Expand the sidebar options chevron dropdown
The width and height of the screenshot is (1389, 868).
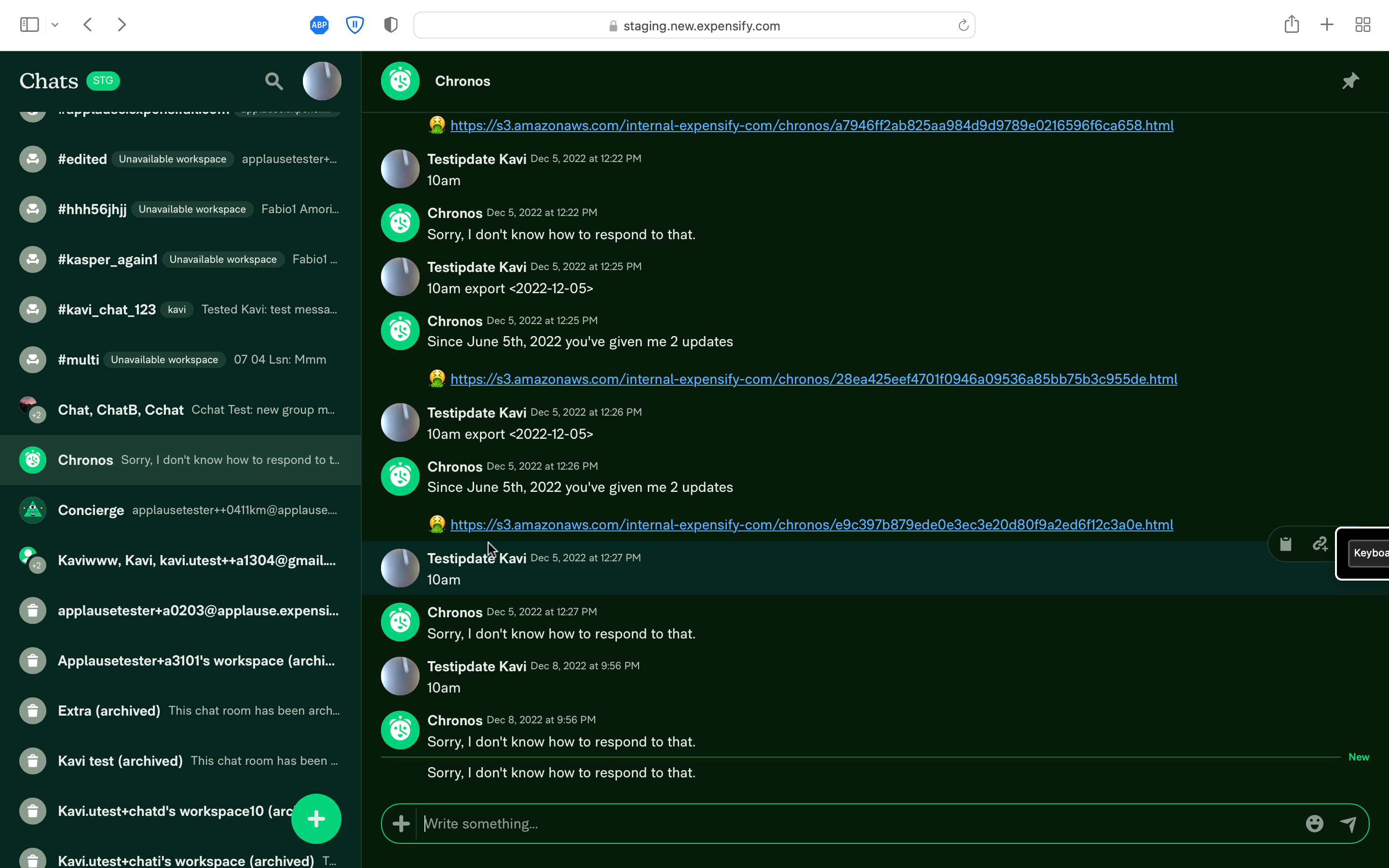pyautogui.click(x=55, y=25)
